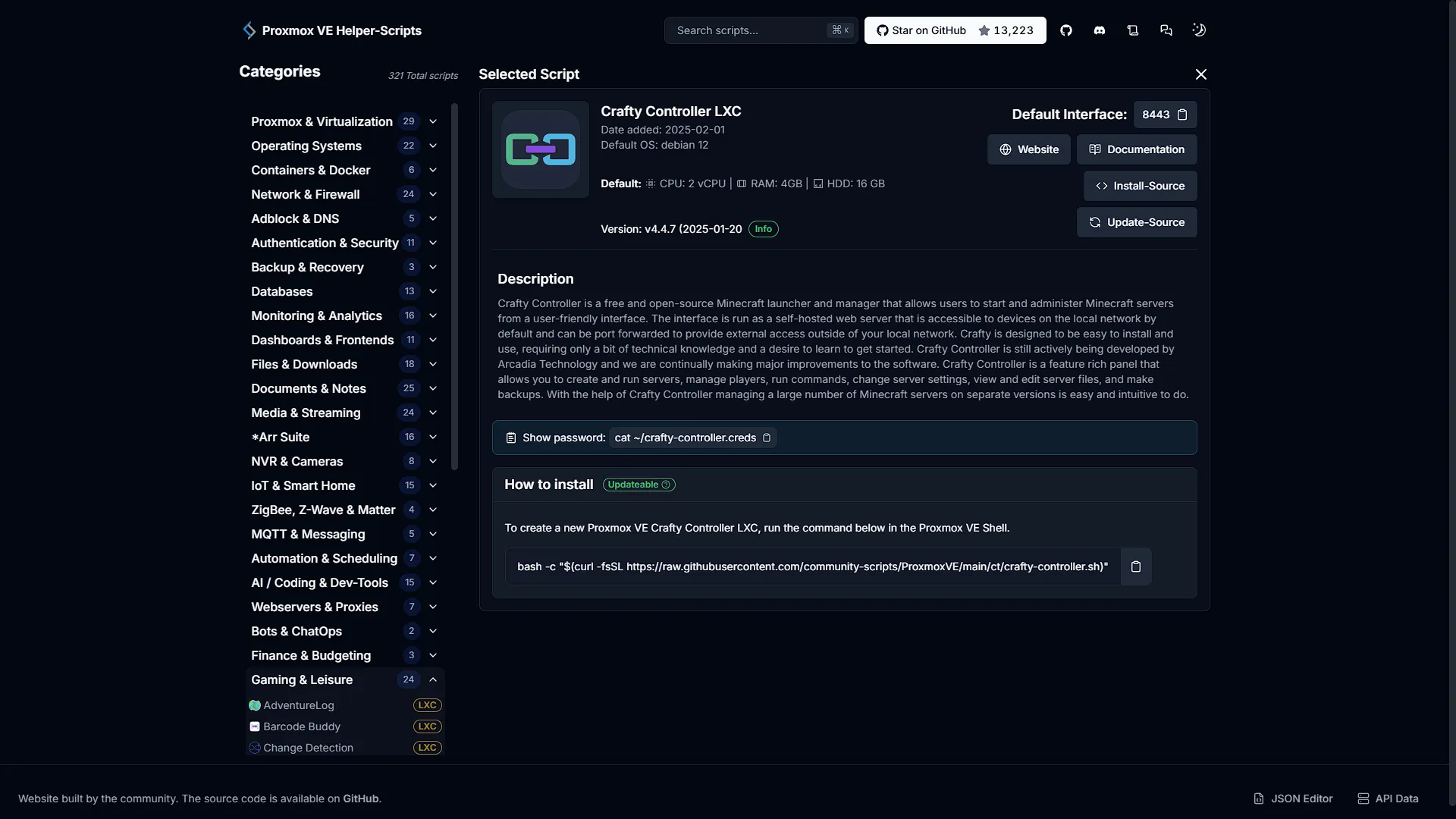The width and height of the screenshot is (1456, 819).
Task: Expand Network & Firewall category chevron
Action: pos(433,194)
